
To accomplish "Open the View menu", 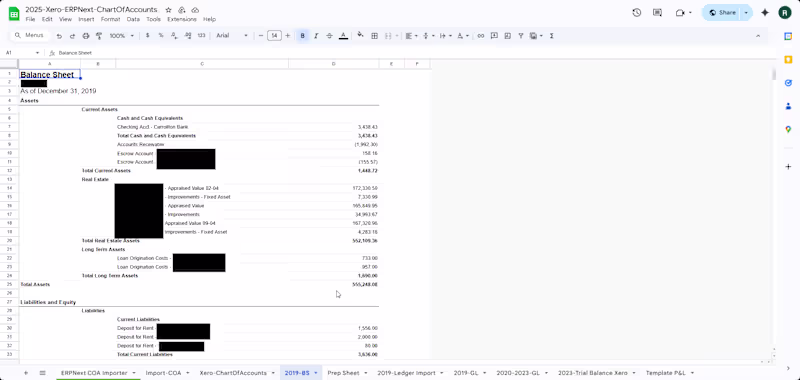I will (x=65, y=19).
